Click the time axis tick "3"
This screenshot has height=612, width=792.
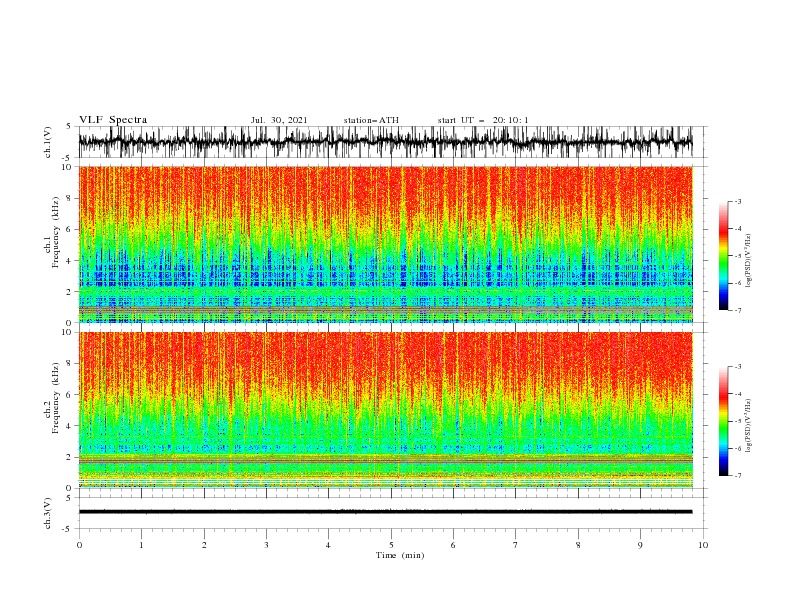tap(266, 545)
